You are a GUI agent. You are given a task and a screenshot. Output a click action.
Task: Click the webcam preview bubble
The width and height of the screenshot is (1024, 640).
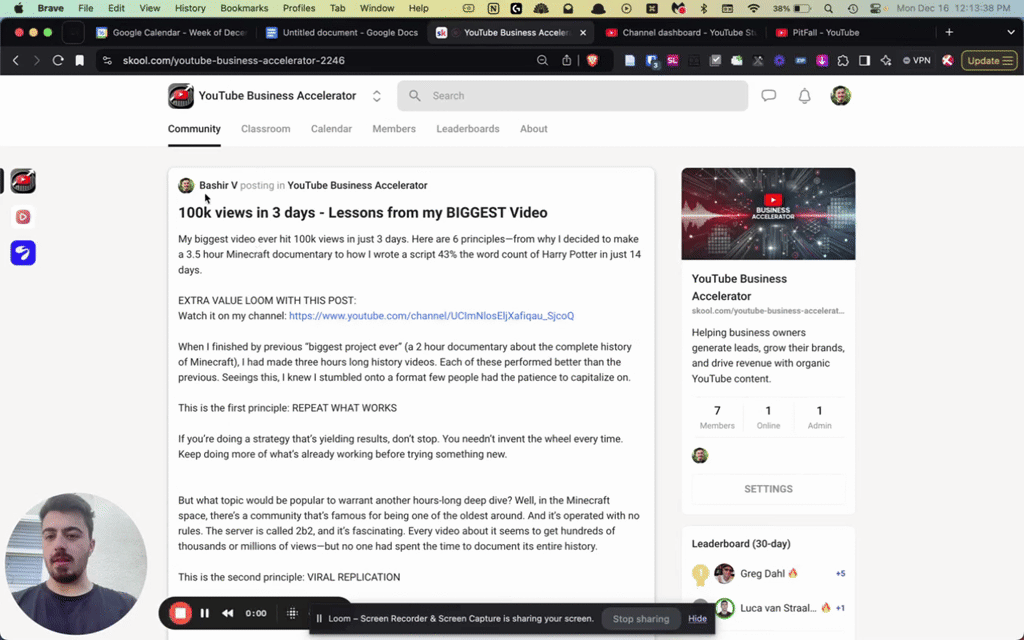75,563
